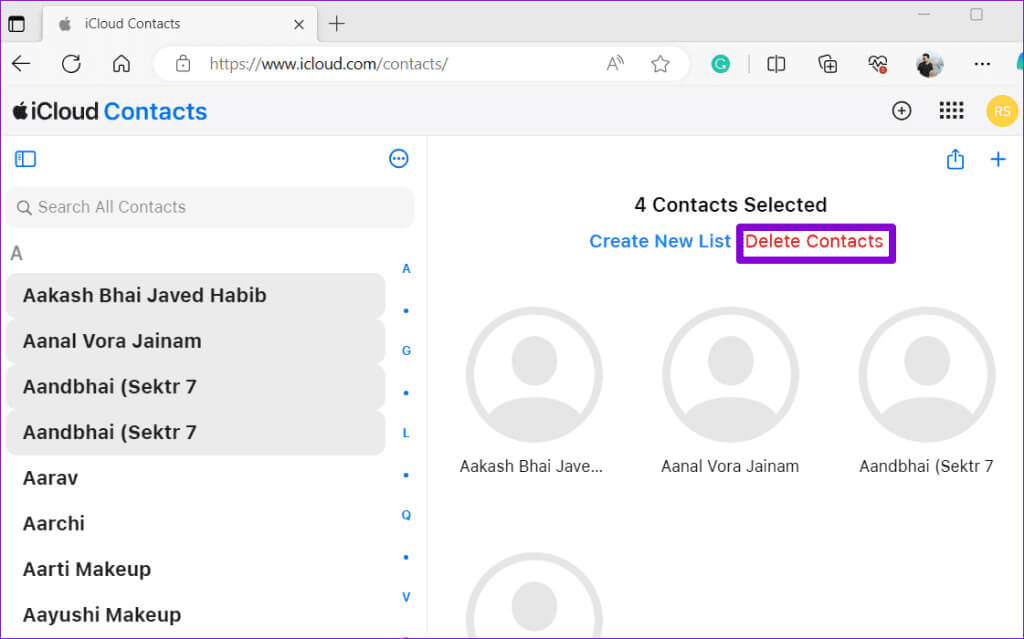The image size is (1024, 639).
Task: Toggle the contacts sidebar
Action: [x=25, y=159]
